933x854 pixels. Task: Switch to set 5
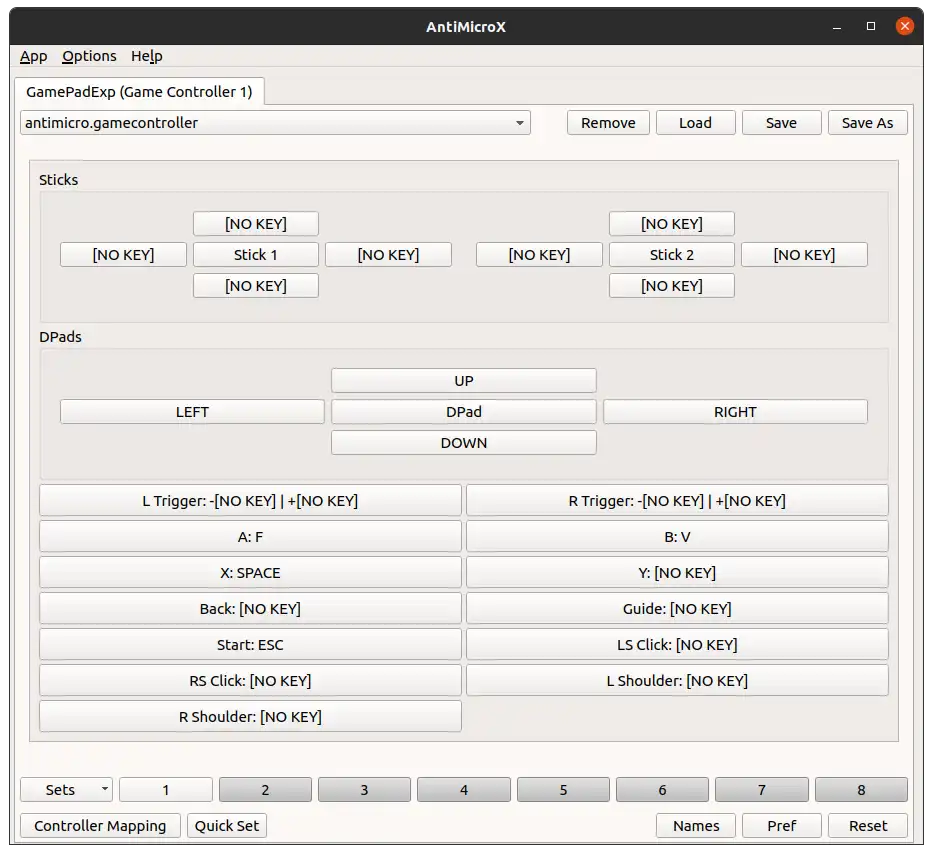click(563, 790)
